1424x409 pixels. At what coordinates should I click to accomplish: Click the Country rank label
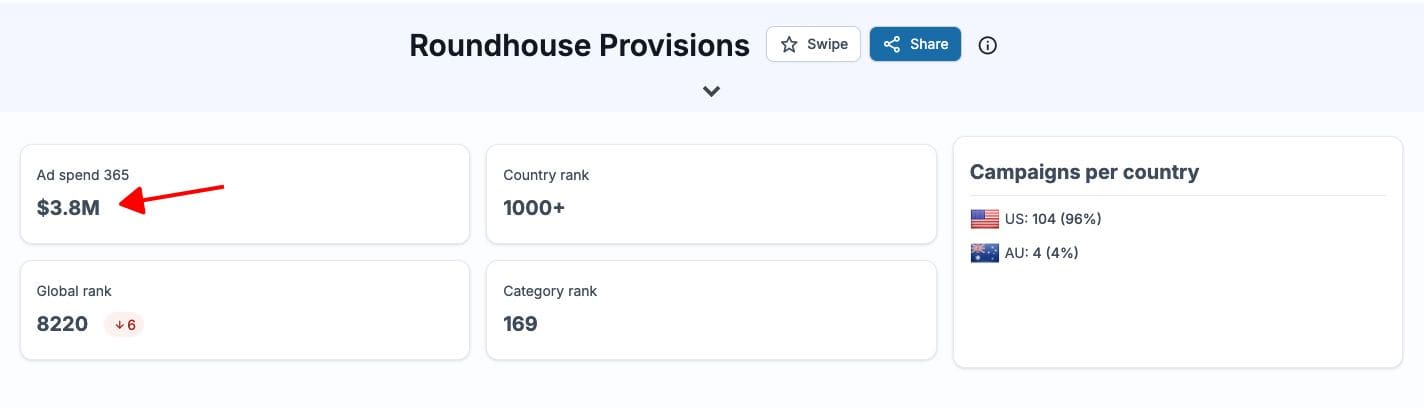coord(546,175)
